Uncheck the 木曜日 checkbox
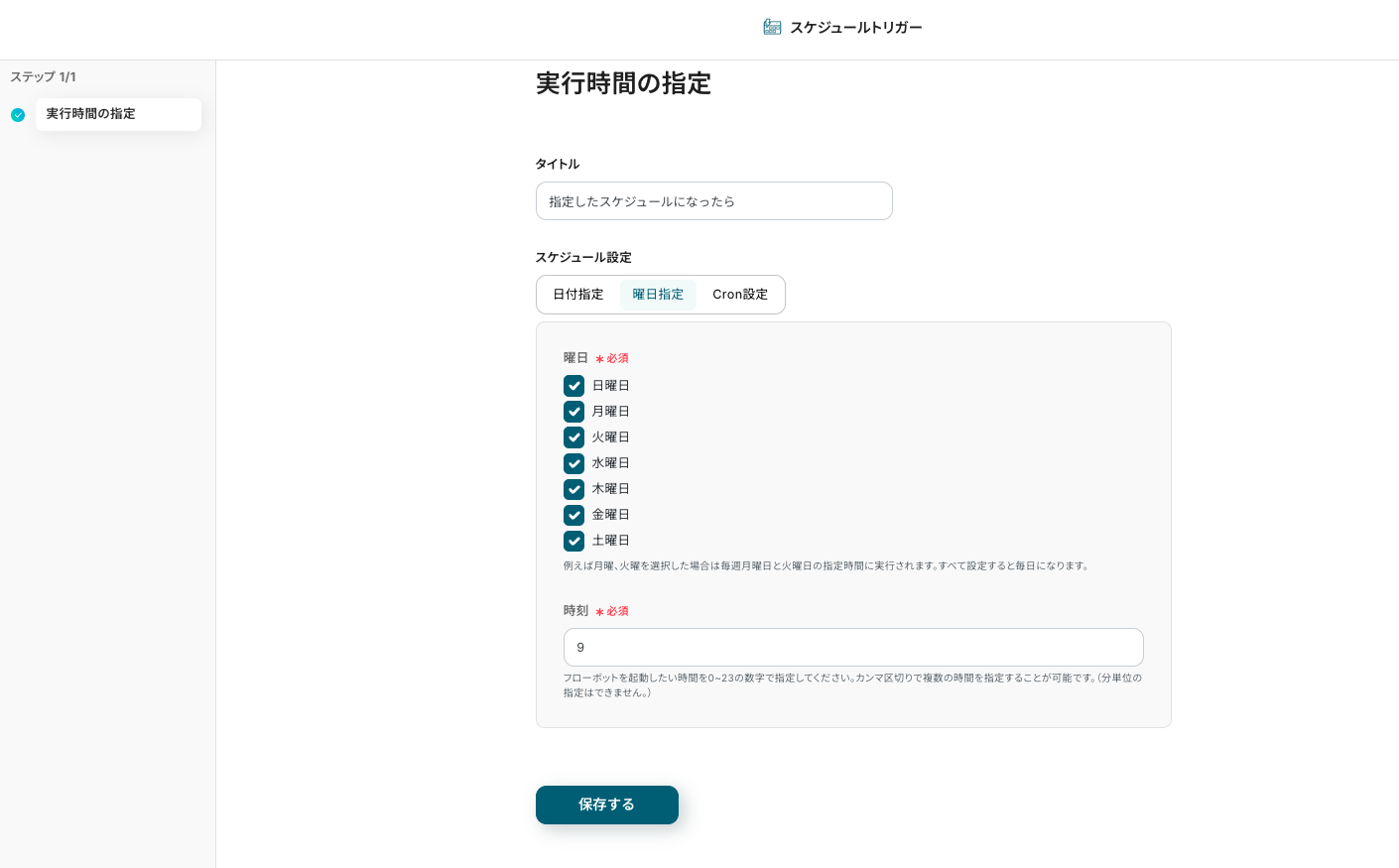 (573, 489)
